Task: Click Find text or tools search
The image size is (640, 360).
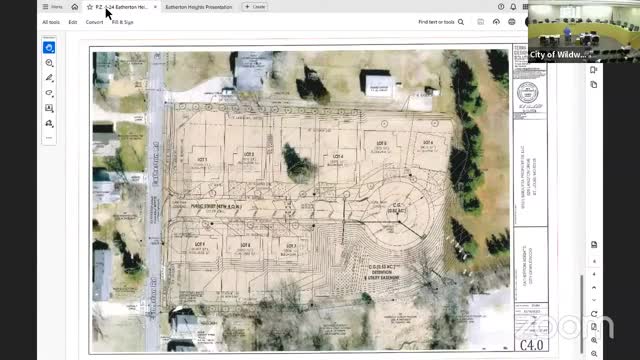Action: (x=441, y=22)
